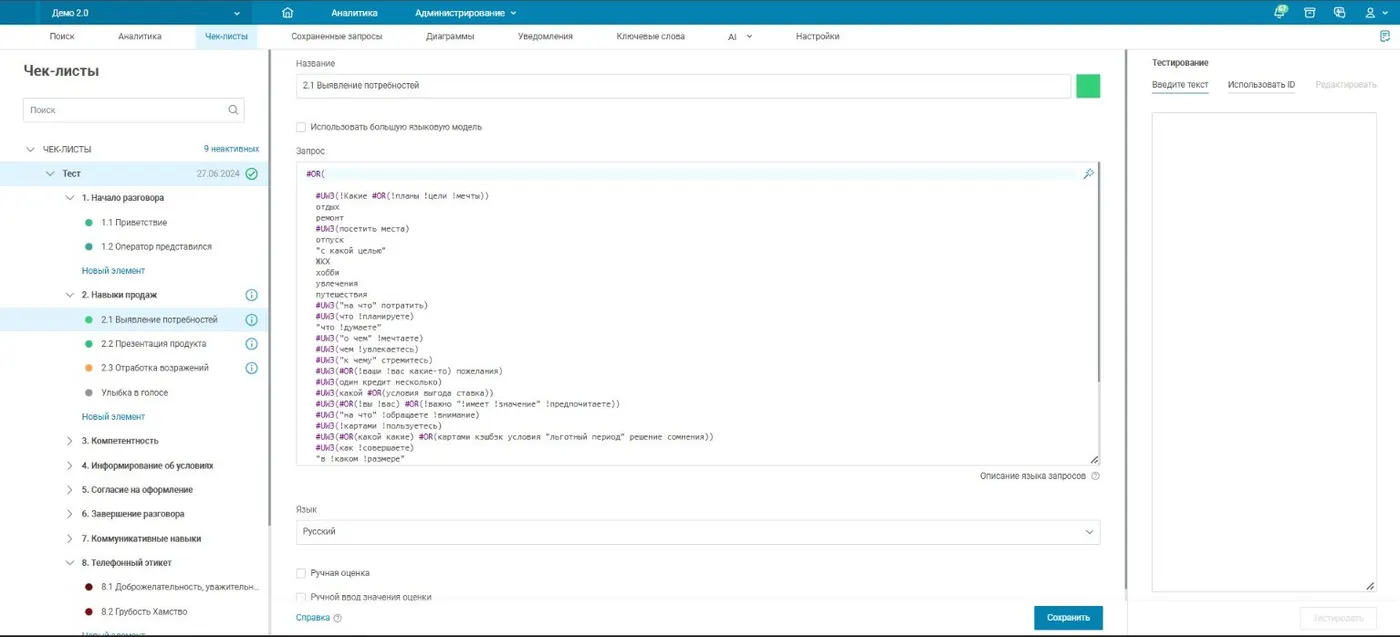Screen dimensions: 1400x637
Task: Enable Использовать большую языковую модель checkbox
Action: (301, 127)
